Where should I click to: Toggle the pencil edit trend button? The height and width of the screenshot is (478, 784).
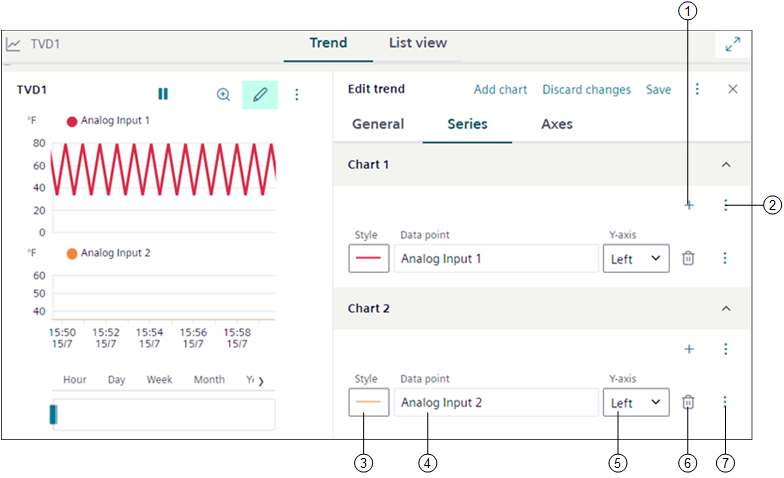[260, 94]
